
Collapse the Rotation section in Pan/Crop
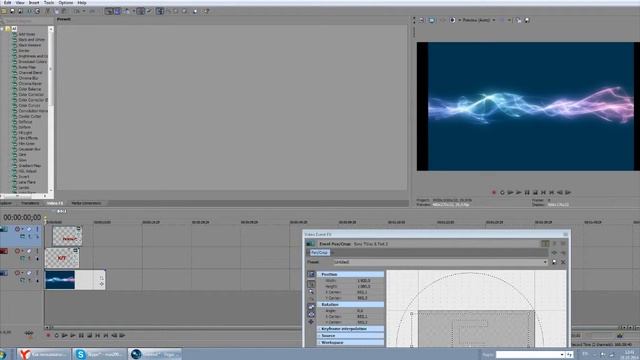tap(319, 304)
